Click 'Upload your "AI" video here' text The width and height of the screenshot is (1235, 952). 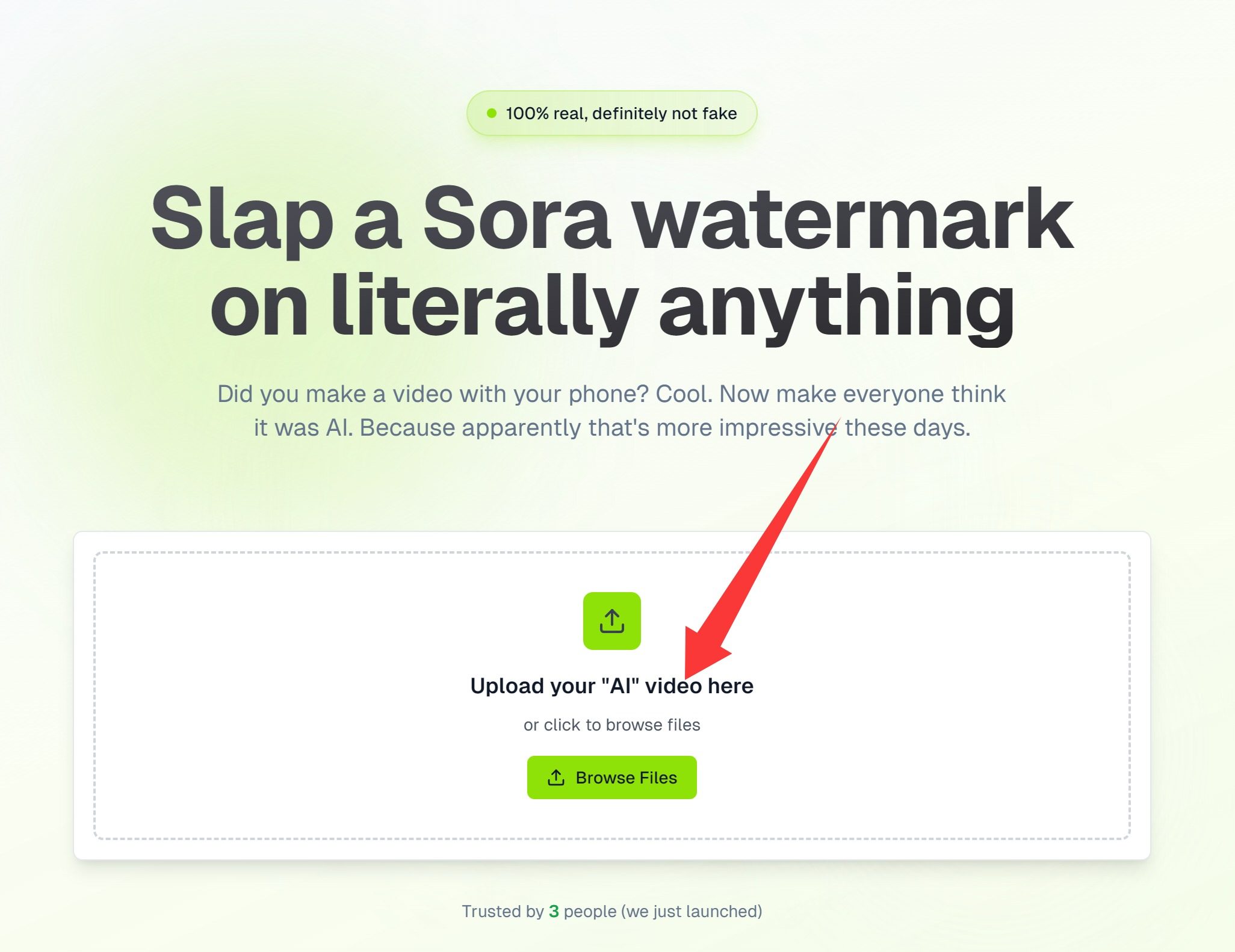coord(611,686)
